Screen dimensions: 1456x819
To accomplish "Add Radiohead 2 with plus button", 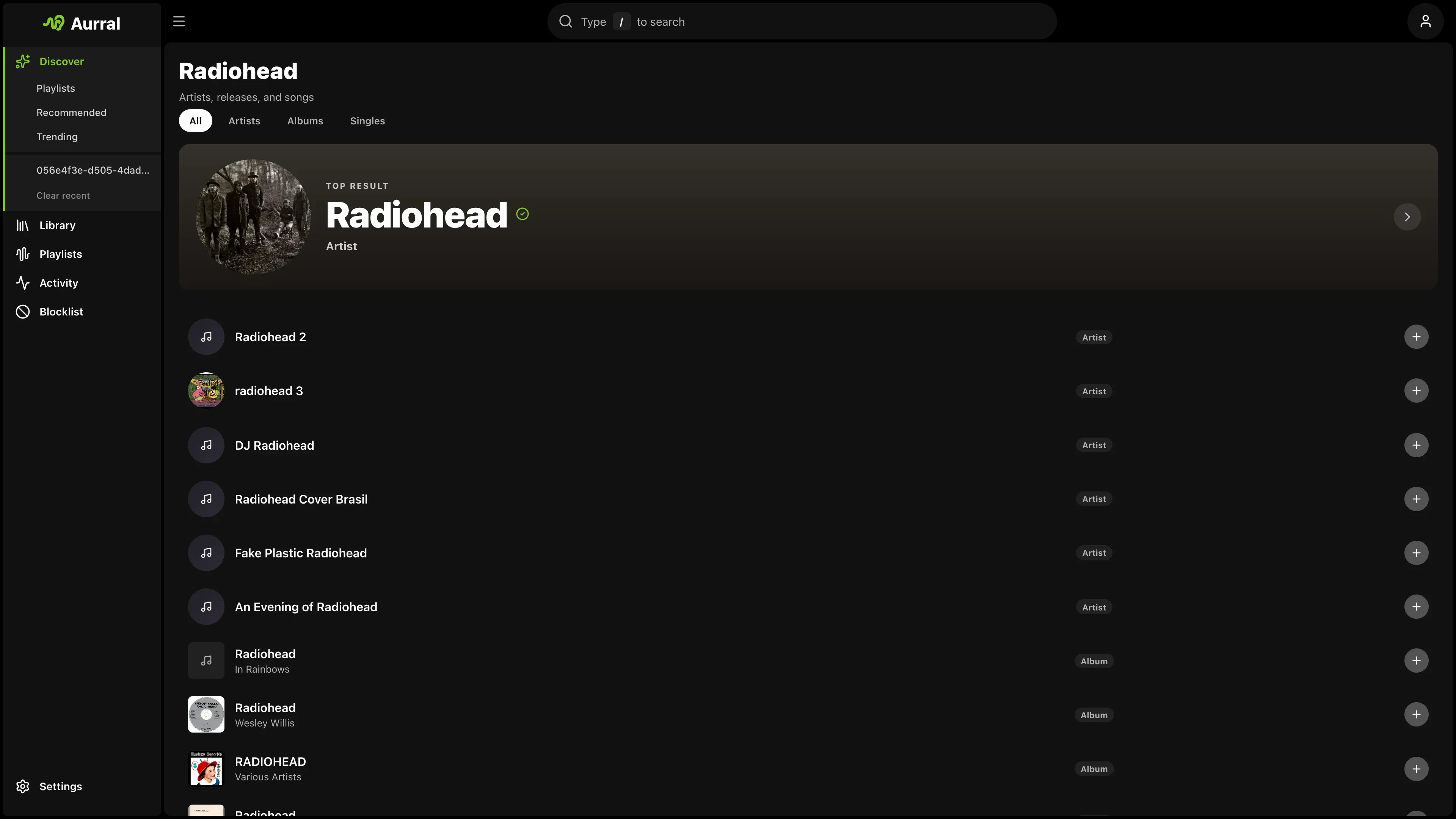I will coord(1416,337).
